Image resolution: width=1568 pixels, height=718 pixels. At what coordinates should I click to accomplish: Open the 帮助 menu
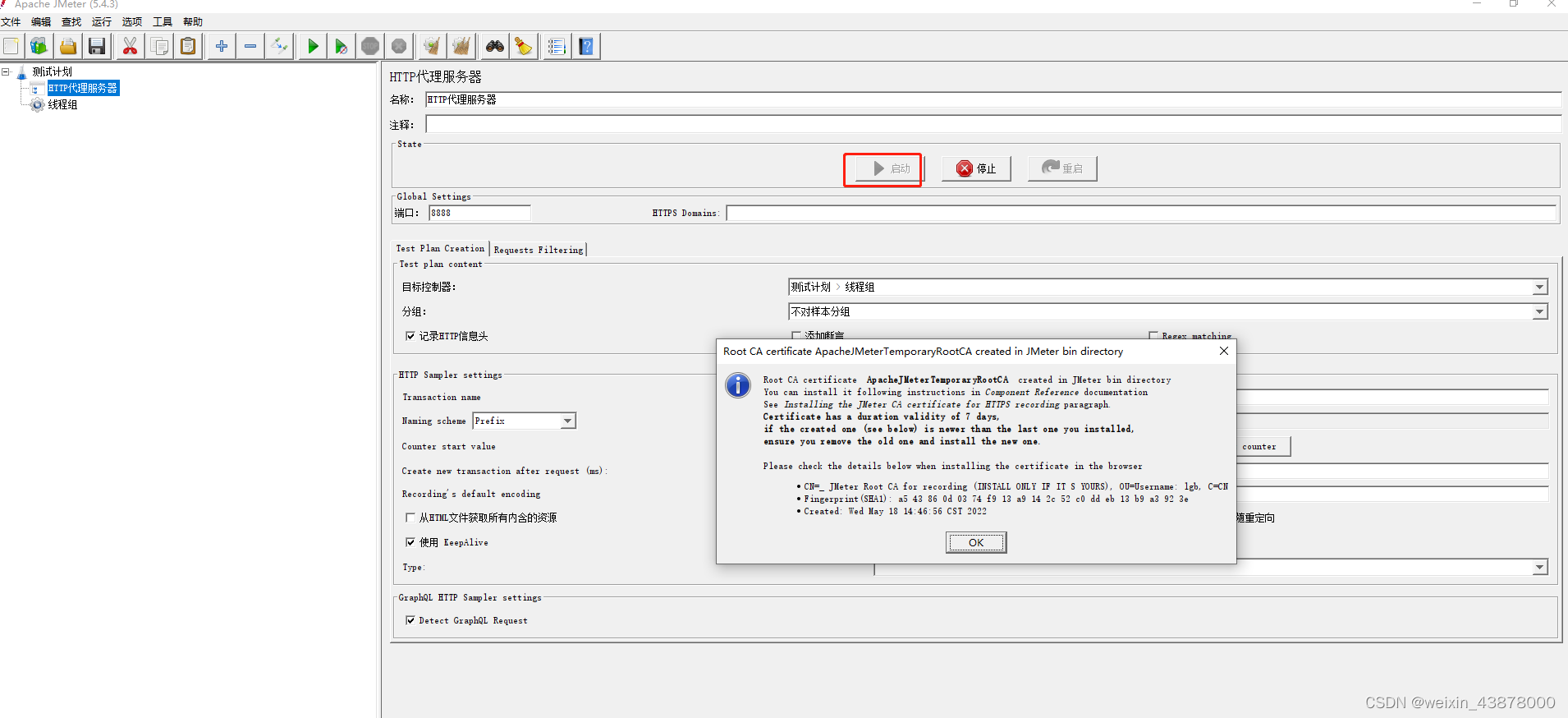(193, 21)
